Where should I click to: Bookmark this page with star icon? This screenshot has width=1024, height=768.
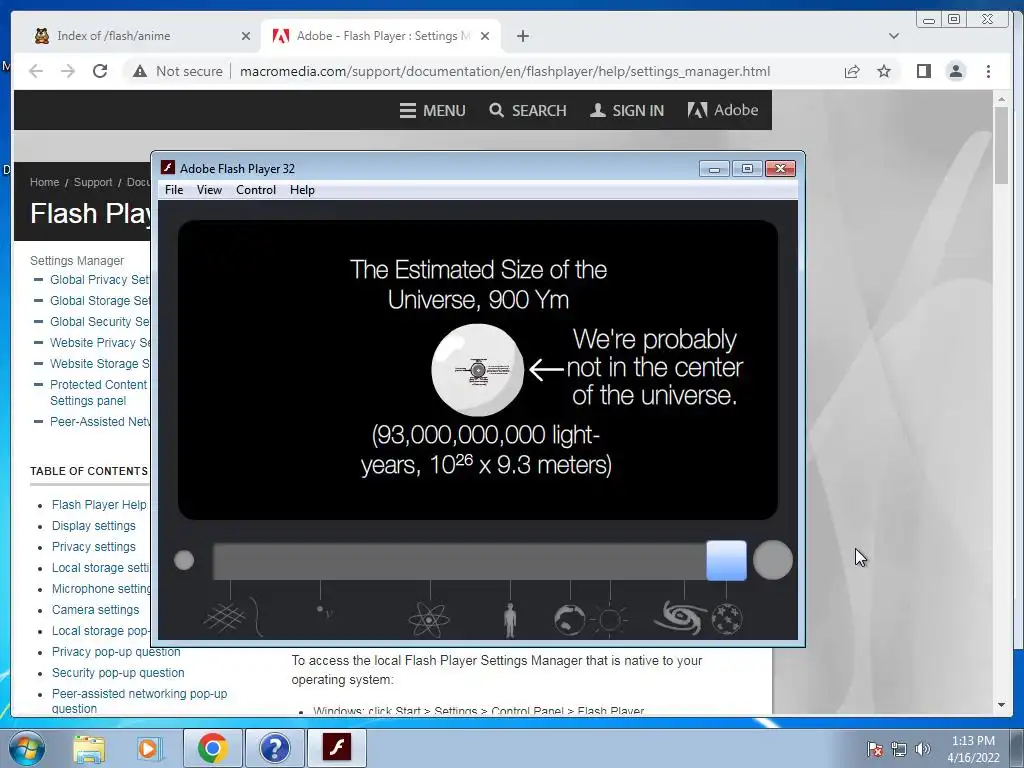884,71
